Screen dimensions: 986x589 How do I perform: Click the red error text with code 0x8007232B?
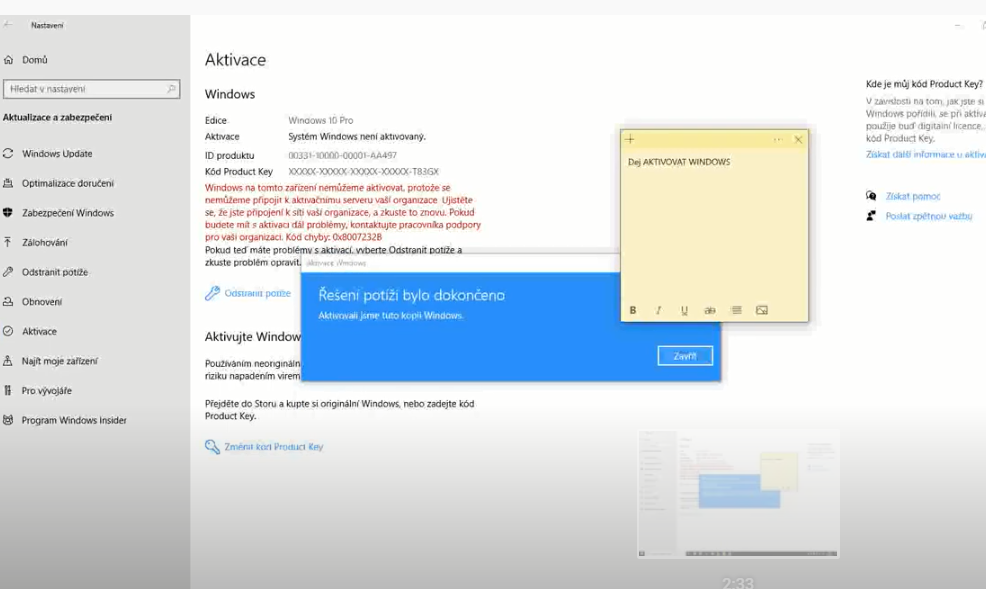pyautogui.click(x=343, y=212)
